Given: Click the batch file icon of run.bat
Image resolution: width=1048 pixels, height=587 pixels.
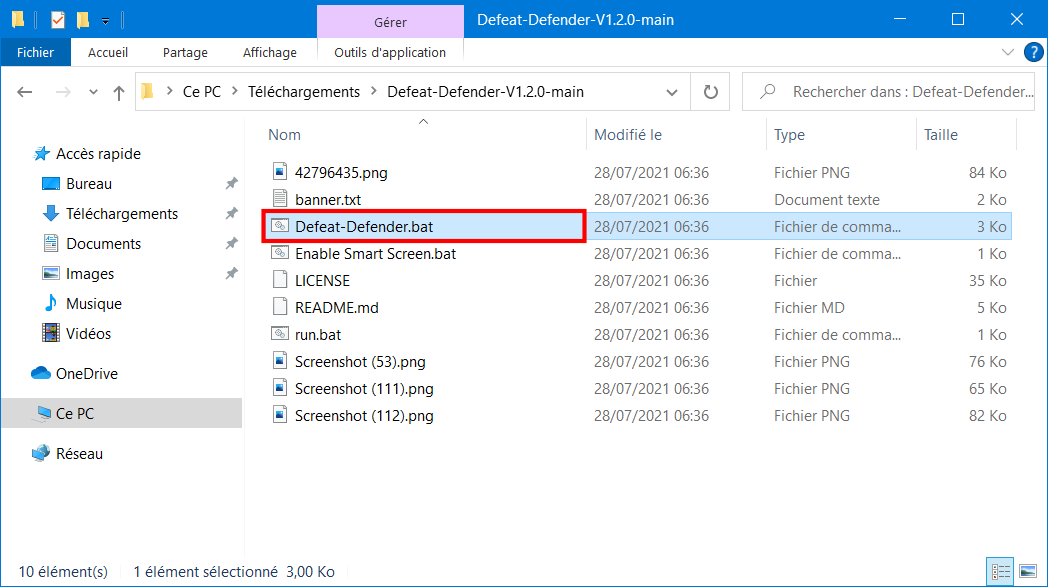Looking at the screenshot, I should pyautogui.click(x=280, y=334).
